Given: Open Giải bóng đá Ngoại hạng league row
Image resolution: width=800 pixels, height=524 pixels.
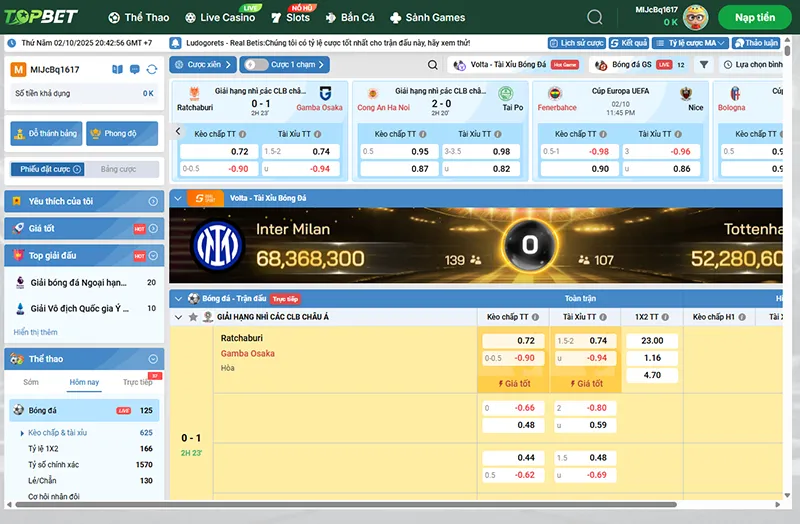Looking at the screenshot, I should [x=85, y=283].
